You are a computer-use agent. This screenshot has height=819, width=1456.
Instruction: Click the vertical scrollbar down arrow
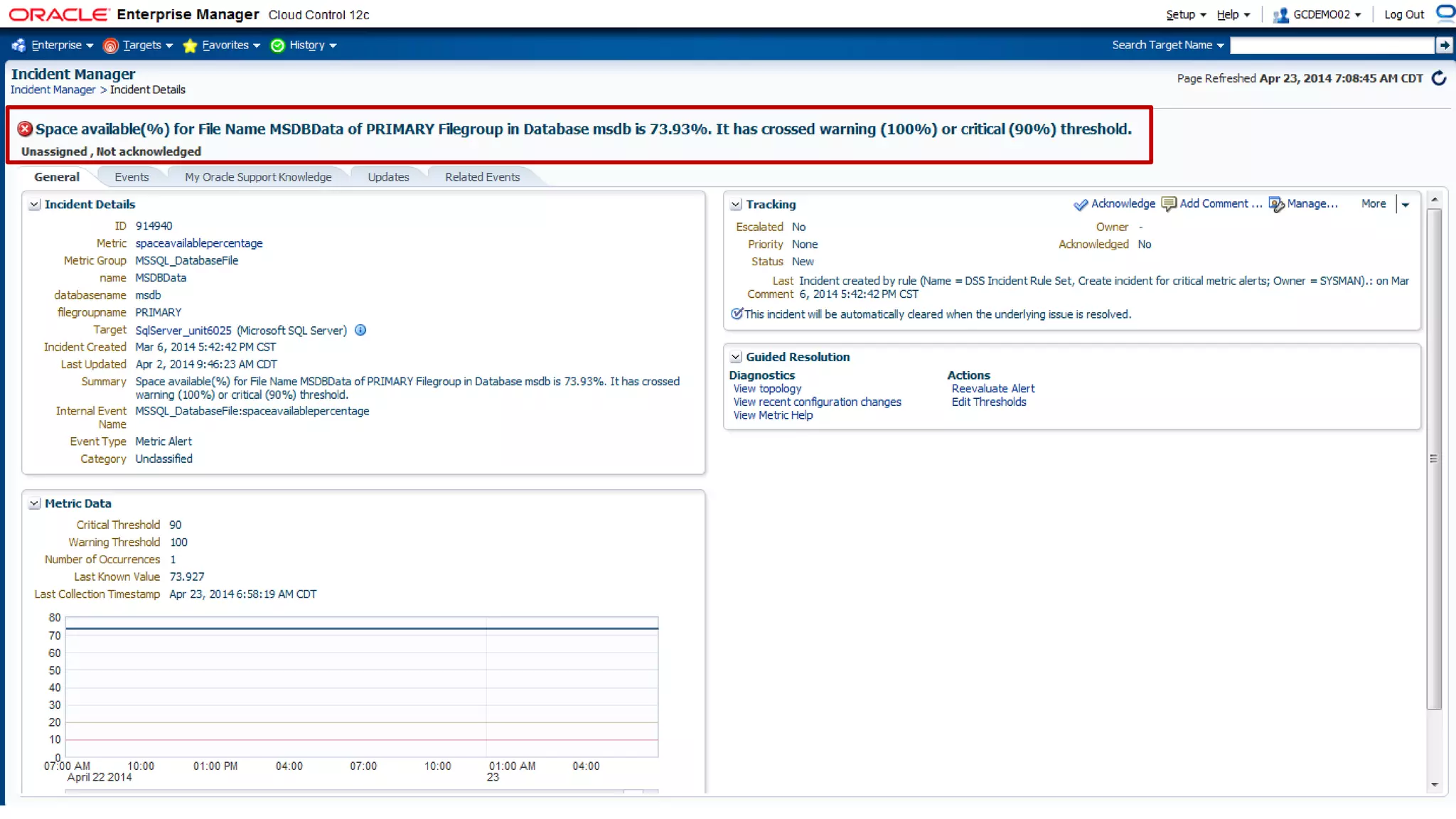1434,785
